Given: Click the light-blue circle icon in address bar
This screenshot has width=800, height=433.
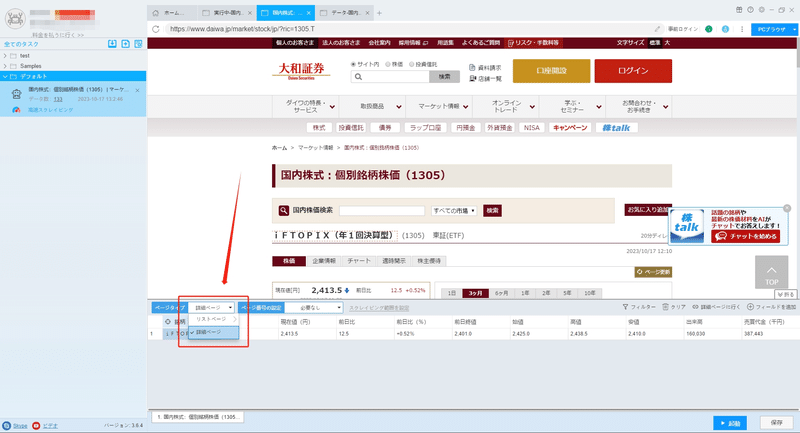Looking at the screenshot, I should (725, 29).
